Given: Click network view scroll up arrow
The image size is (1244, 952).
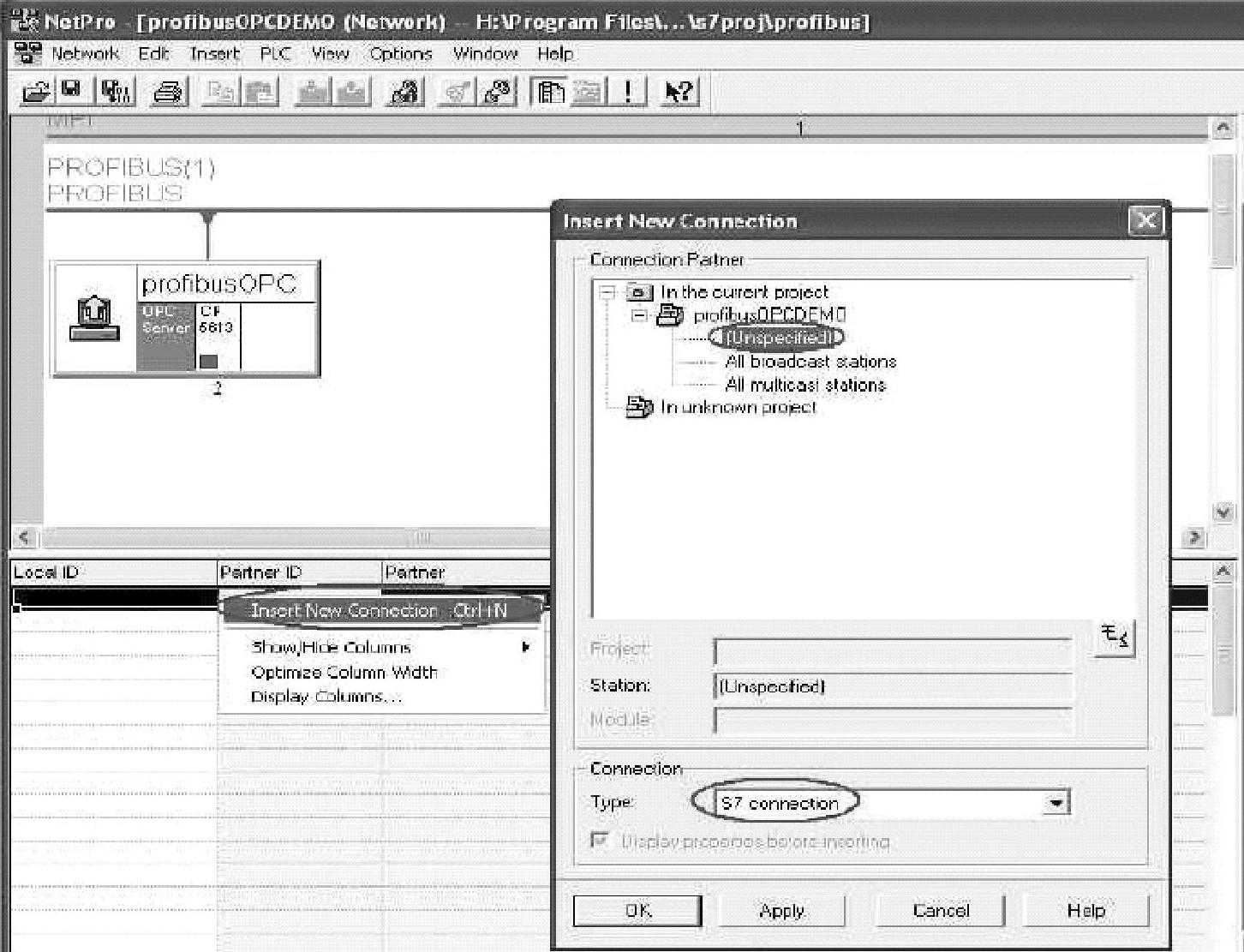Looking at the screenshot, I should click(x=1223, y=128).
